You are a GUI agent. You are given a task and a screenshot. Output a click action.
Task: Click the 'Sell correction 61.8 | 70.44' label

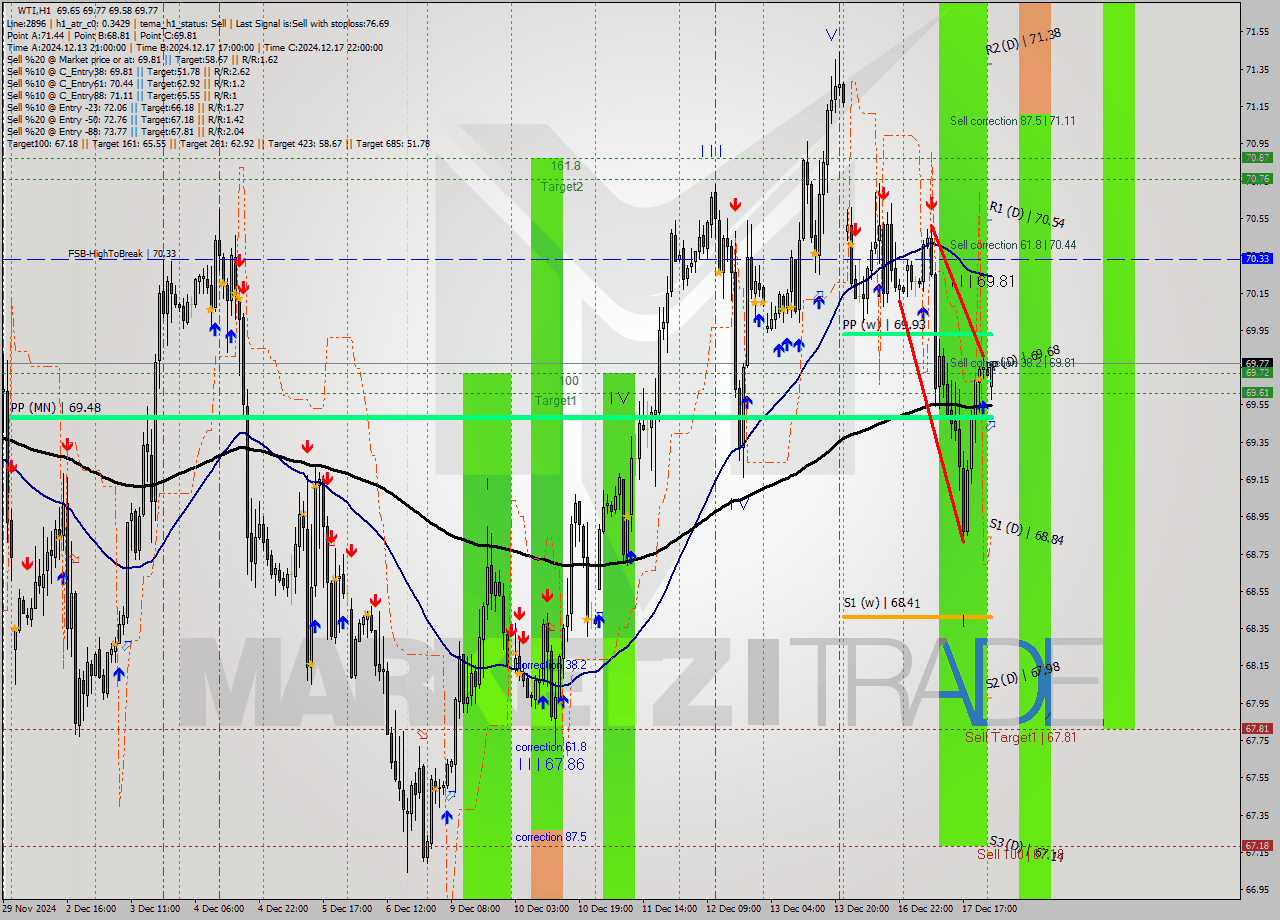pos(1013,245)
